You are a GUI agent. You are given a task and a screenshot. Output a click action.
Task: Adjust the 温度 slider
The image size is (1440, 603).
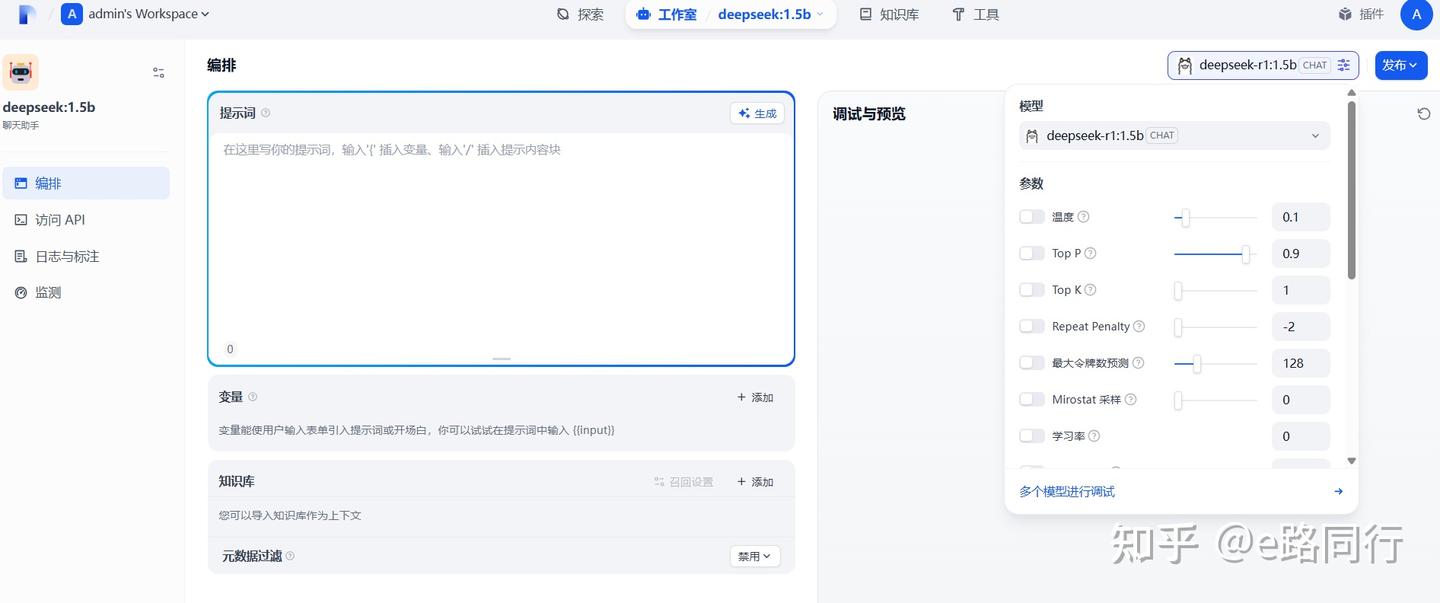click(x=1216, y=217)
